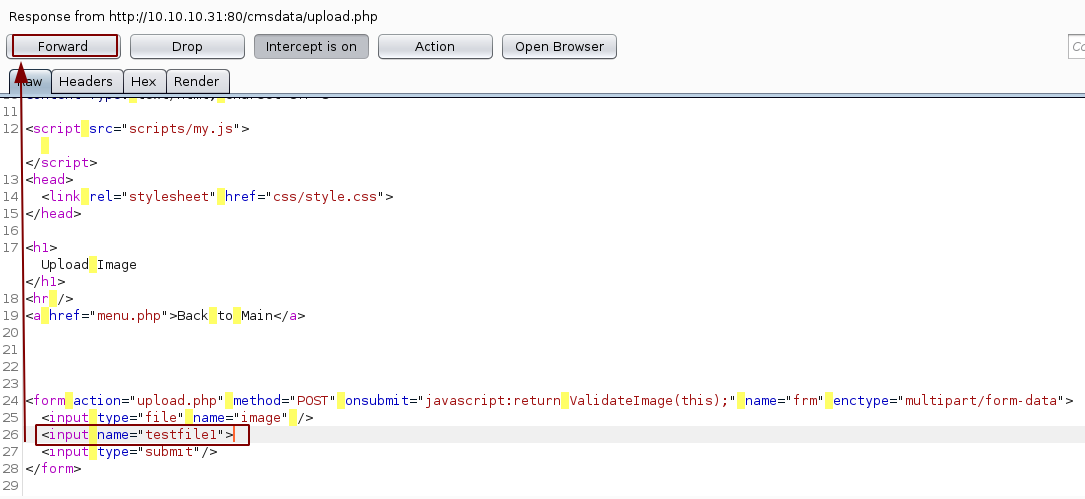1085x499 pixels.
Task: Open the Hex tab
Action: [x=143, y=82]
